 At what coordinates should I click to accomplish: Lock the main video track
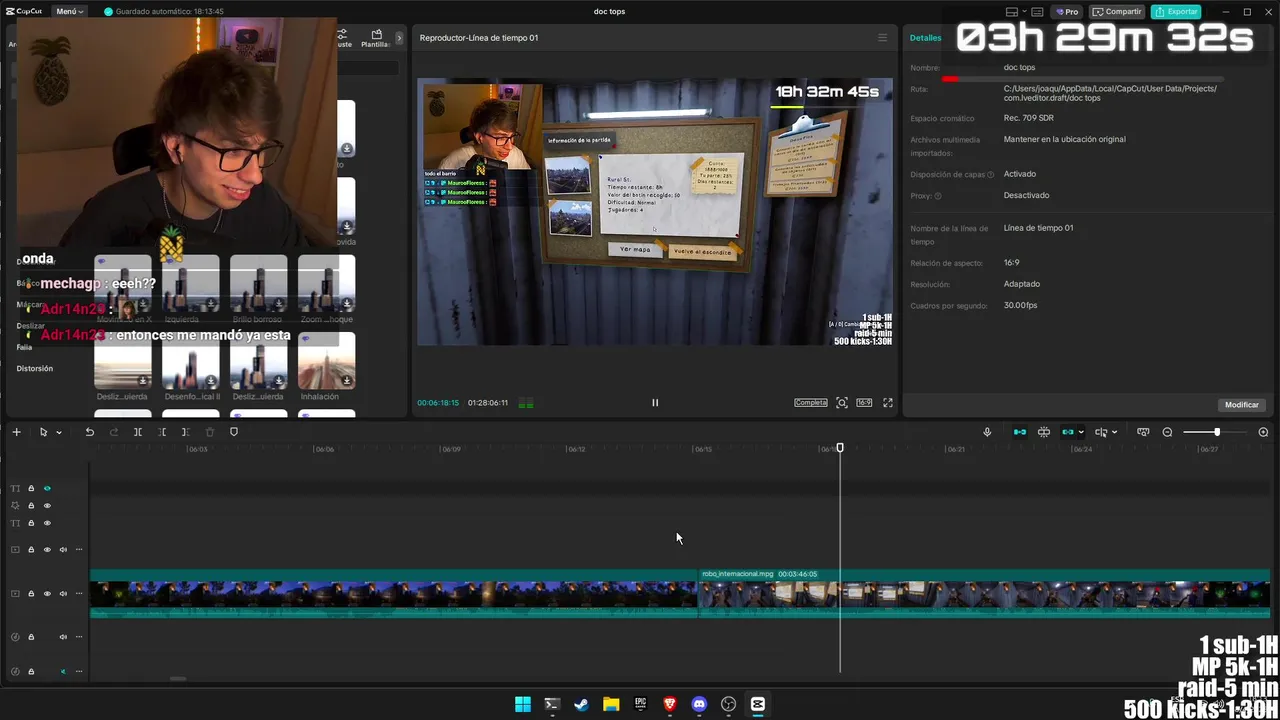(x=31, y=593)
